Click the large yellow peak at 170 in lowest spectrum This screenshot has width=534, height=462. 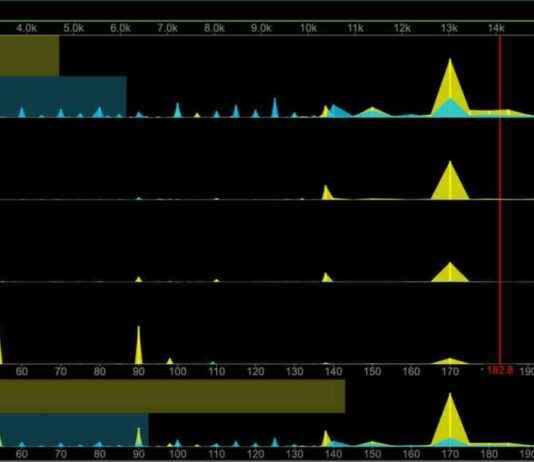(450, 419)
